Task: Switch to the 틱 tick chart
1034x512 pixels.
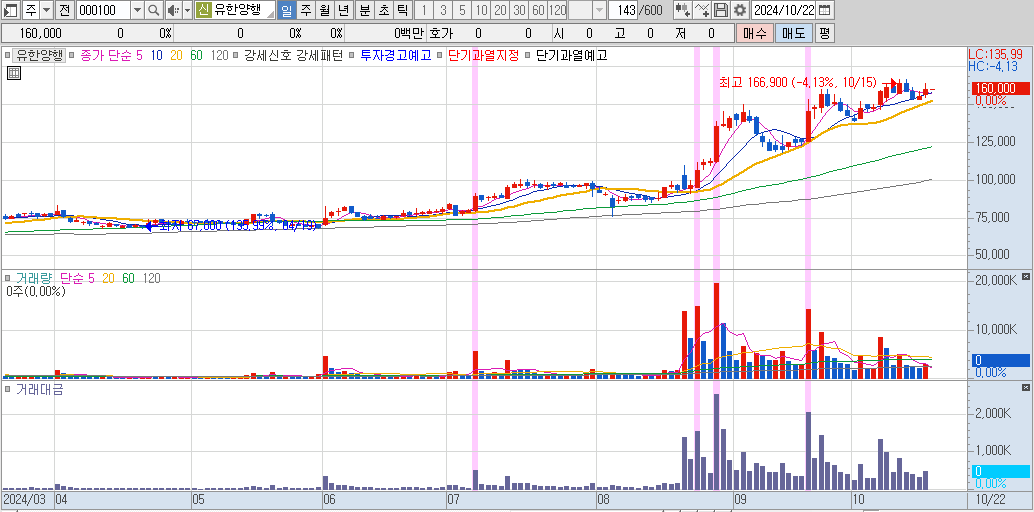Action: pos(403,10)
